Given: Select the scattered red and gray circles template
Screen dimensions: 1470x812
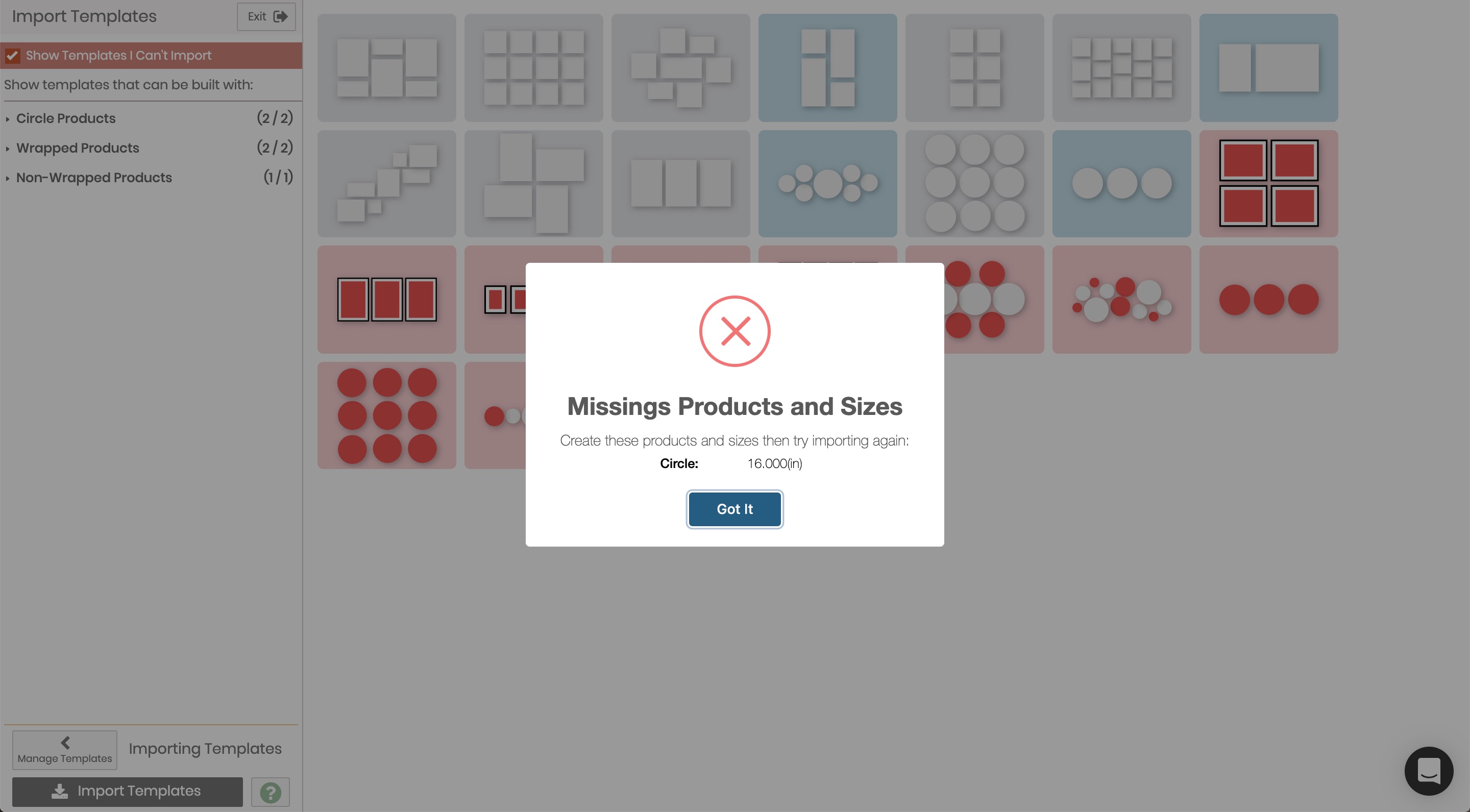Looking at the screenshot, I should 1121,300.
